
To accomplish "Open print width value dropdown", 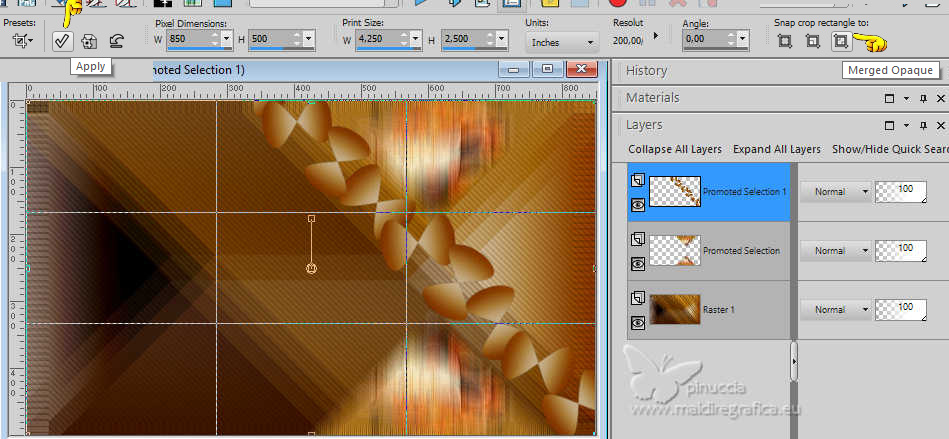I will [x=415, y=40].
